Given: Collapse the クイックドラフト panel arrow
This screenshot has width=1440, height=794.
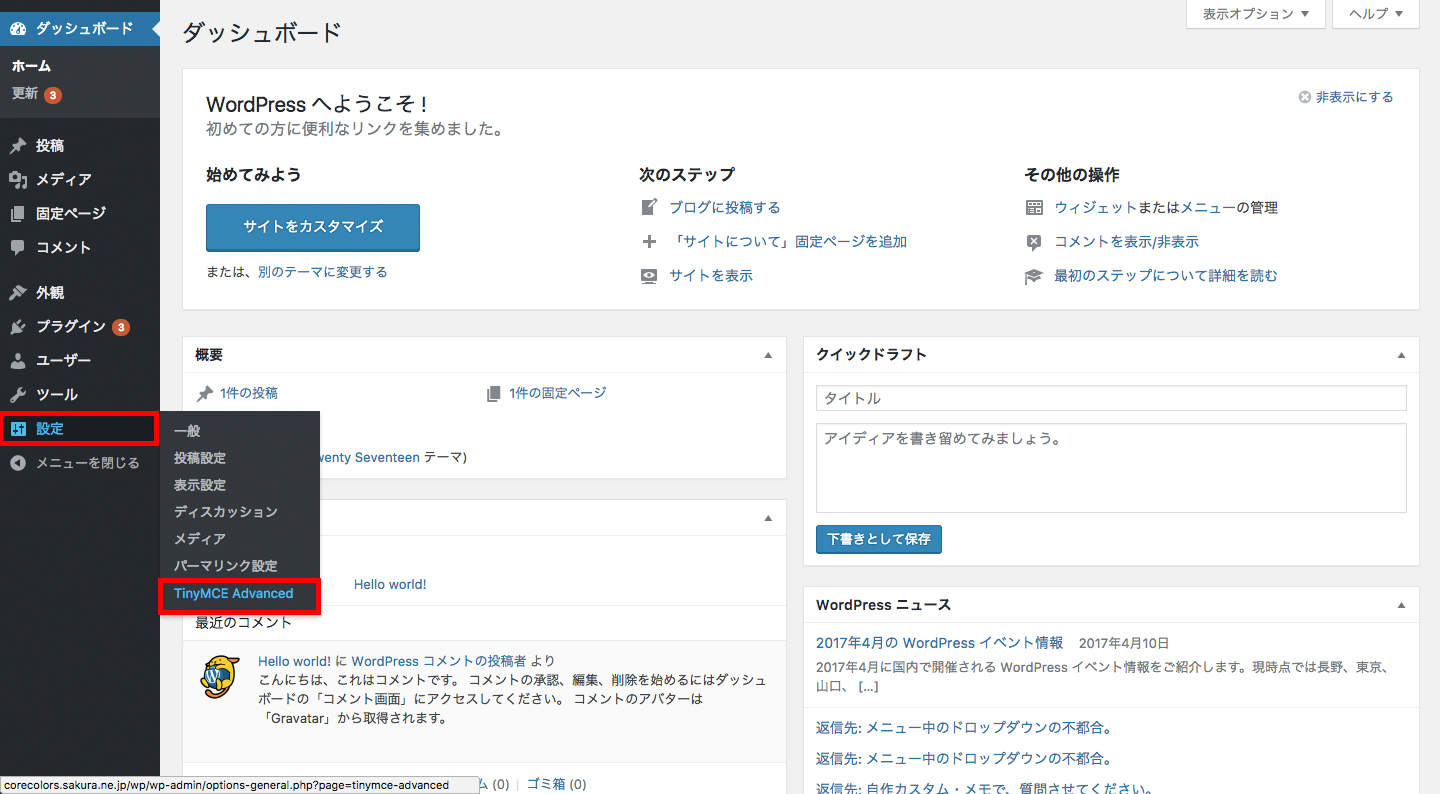Looking at the screenshot, I should (1401, 355).
